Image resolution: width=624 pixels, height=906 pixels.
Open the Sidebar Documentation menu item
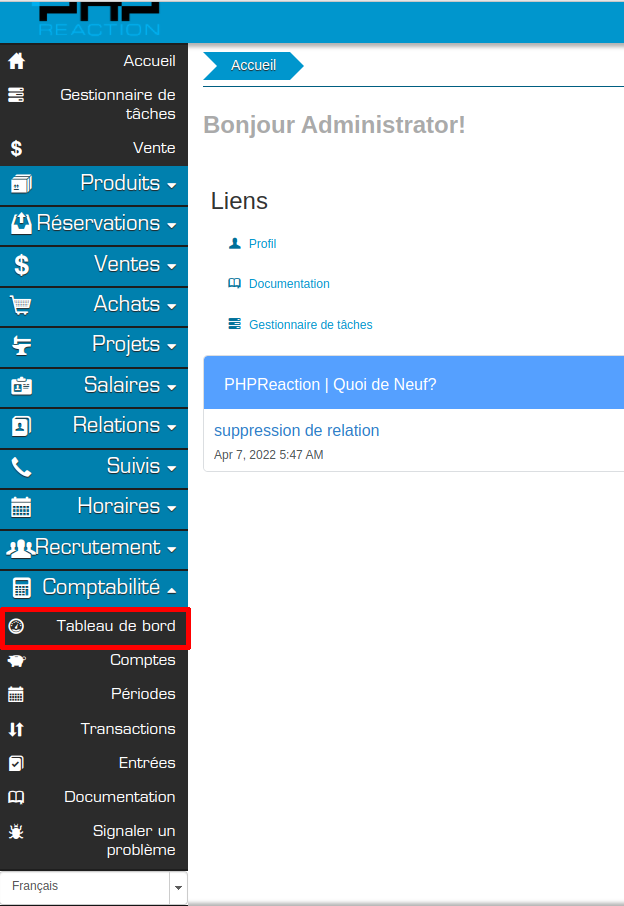pyautogui.click(x=119, y=797)
